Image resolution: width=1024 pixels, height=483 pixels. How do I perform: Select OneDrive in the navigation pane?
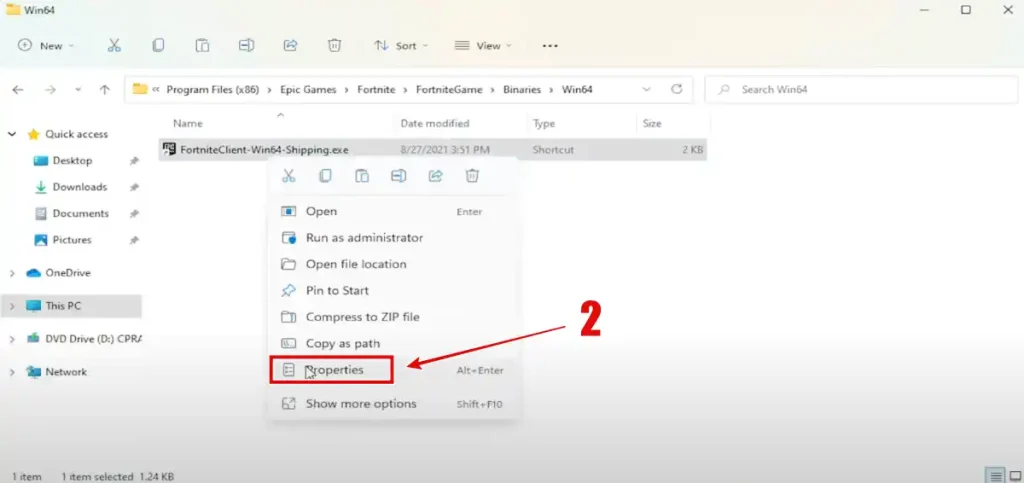point(68,273)
